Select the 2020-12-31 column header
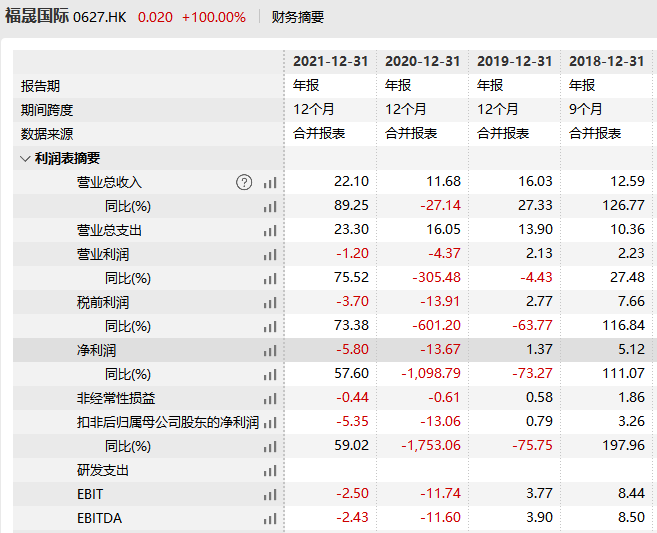 (422, 62)
